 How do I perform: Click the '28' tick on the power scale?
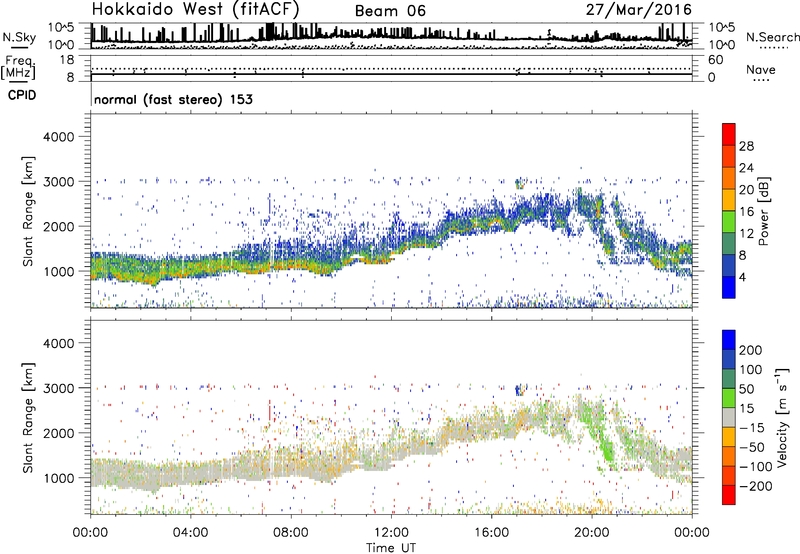746,146
